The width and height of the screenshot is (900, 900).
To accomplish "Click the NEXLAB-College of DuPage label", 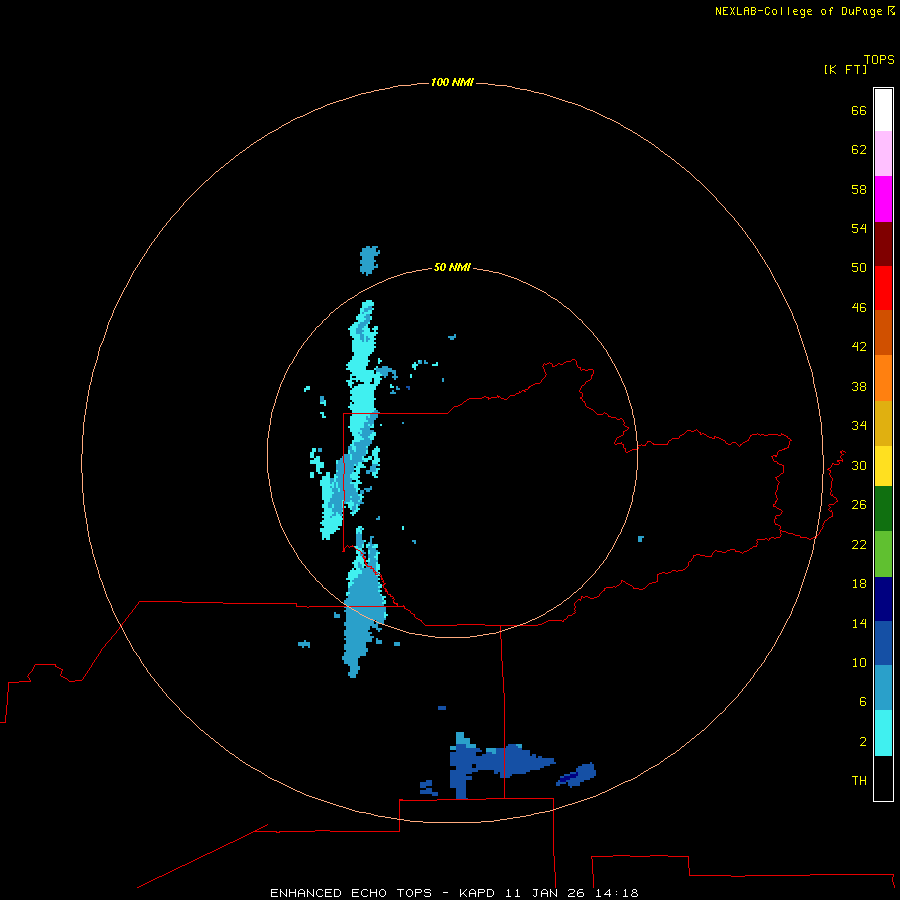I will [798, 11].
